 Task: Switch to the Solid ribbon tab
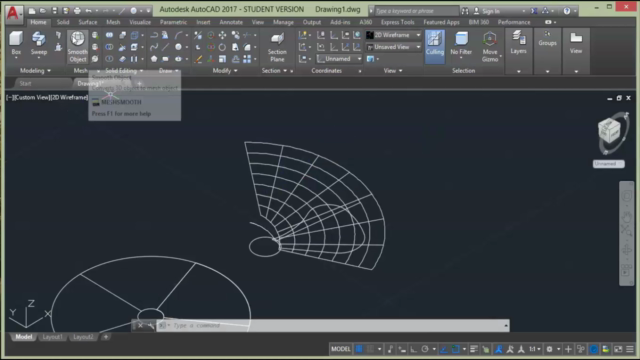tap(63, 22)
